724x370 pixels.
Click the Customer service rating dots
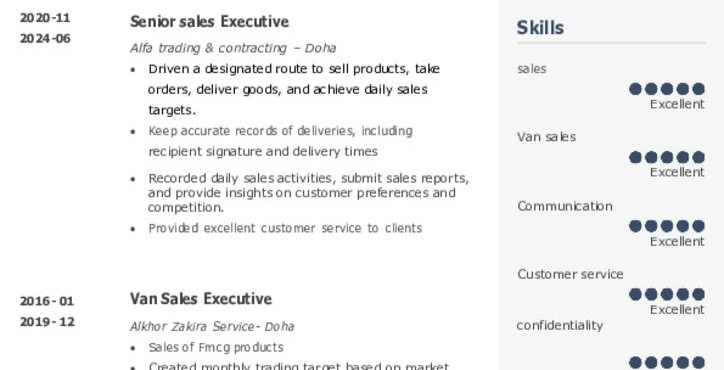point(667,294)
